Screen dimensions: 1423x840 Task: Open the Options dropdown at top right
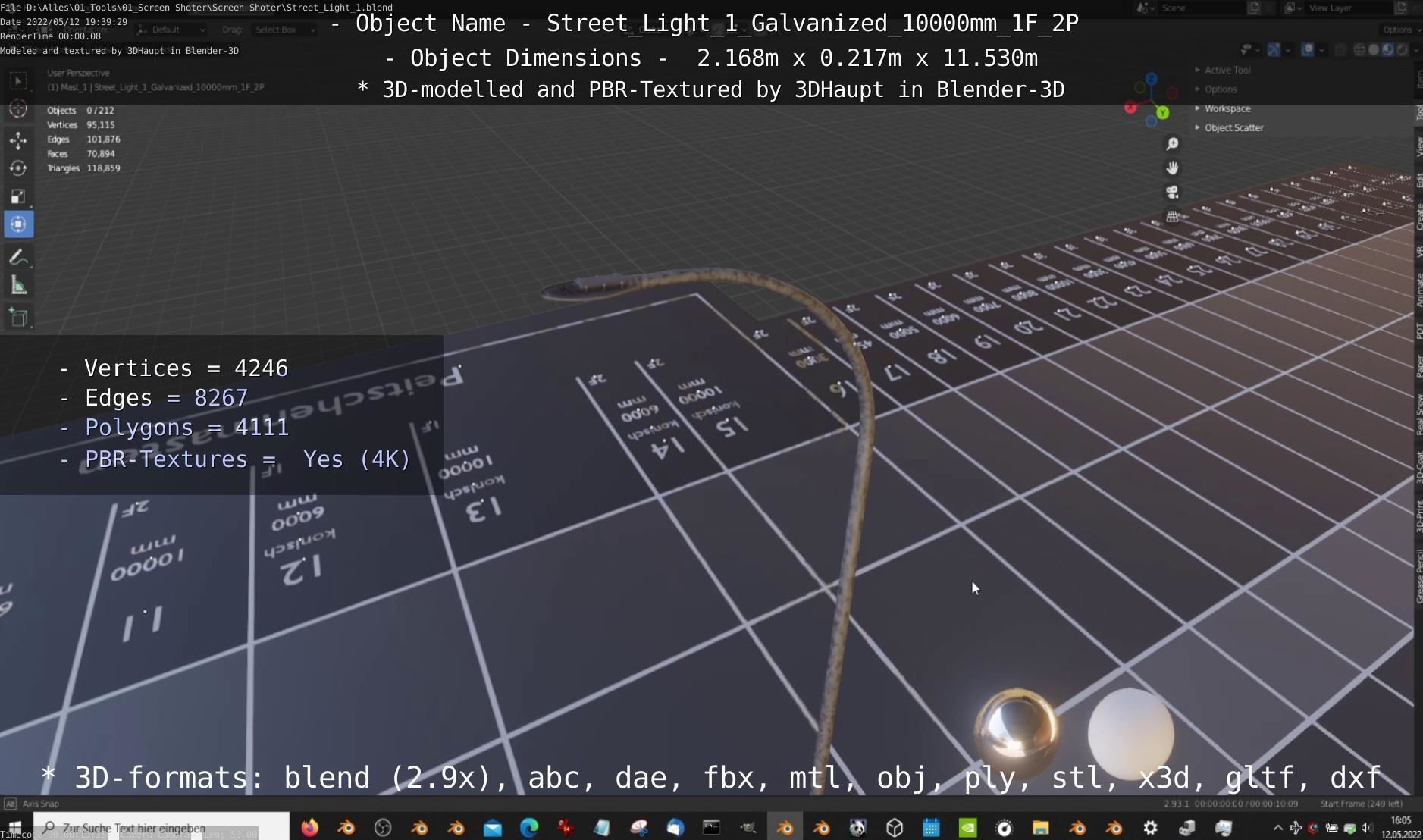[x=1399, y=30]
